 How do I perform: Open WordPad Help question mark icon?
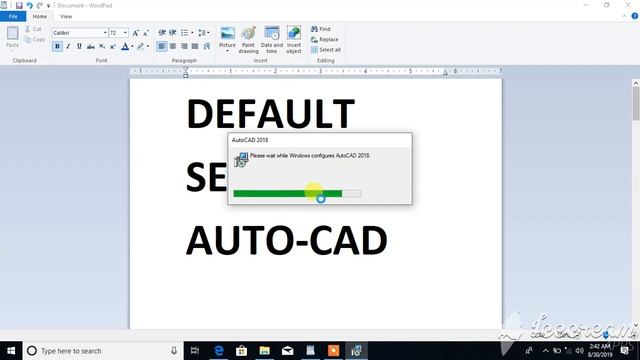pos(635,16)
